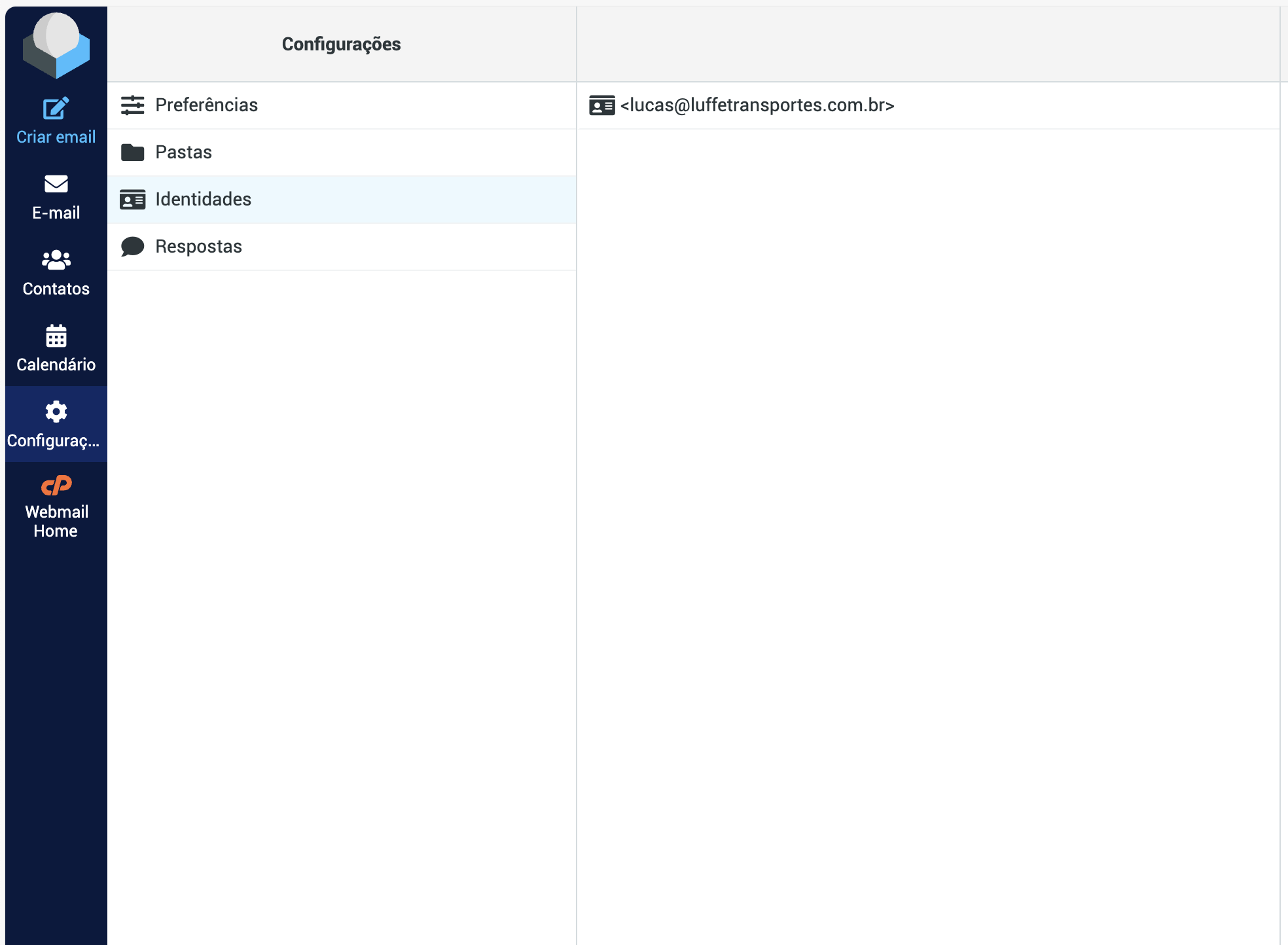Open the Webmail Home label
Viewport: 1288px width, 945px height.
[x=56, y=521]
